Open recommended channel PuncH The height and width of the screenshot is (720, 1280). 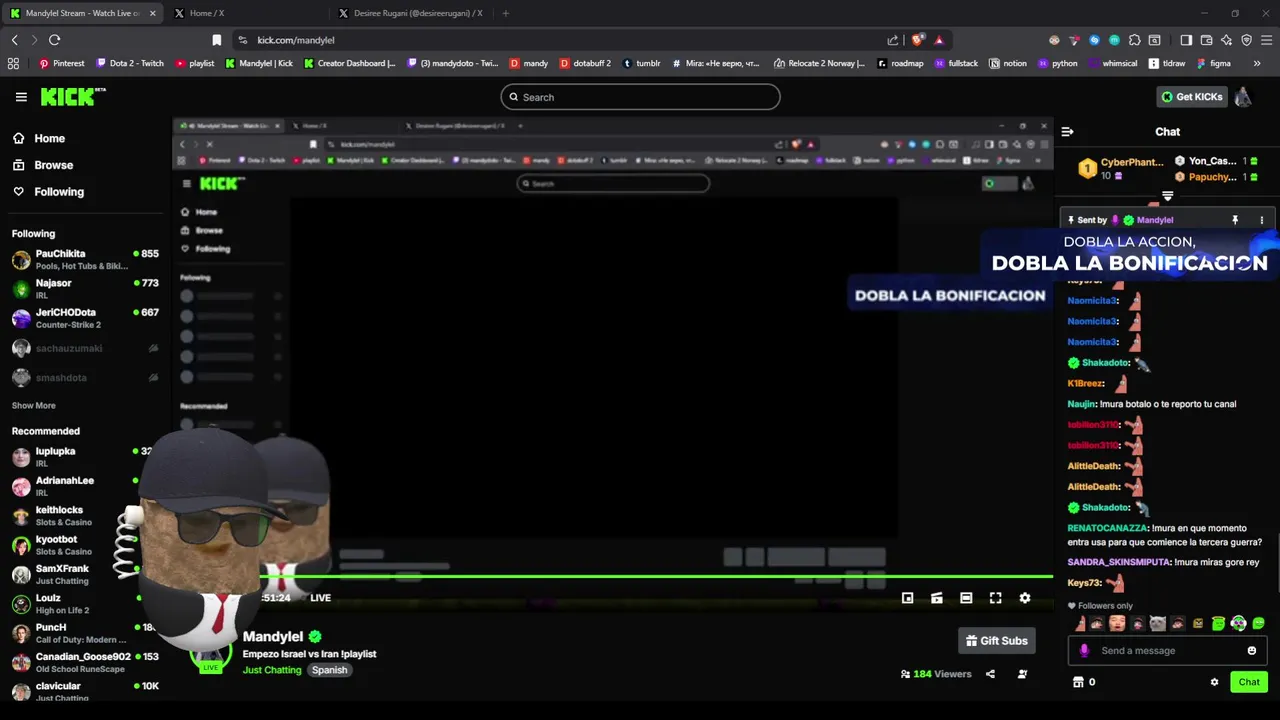[x=85, y=633]
